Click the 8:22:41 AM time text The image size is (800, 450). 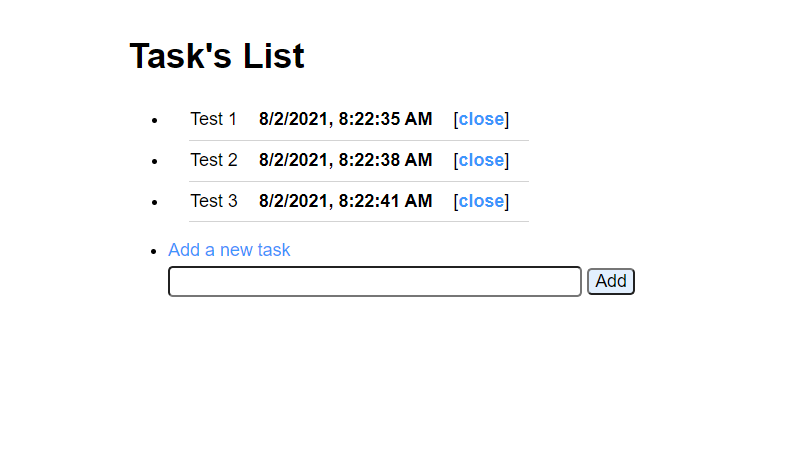click(386, 201)
